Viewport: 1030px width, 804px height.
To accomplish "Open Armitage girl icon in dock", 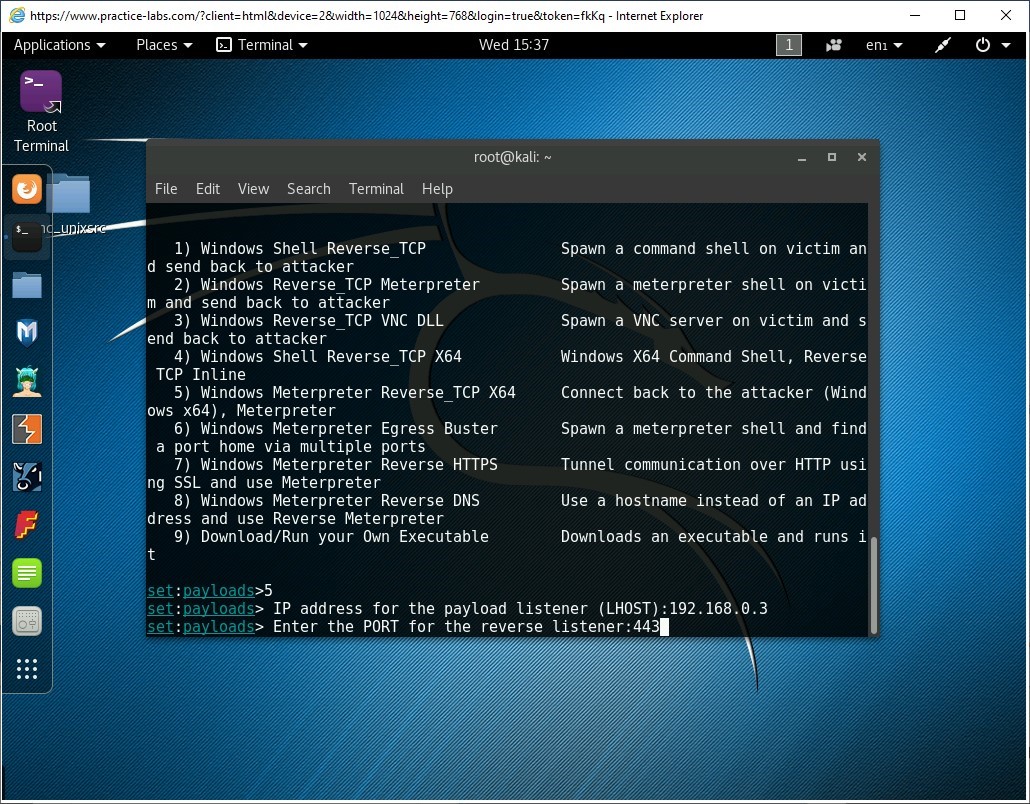I will 27,381.
